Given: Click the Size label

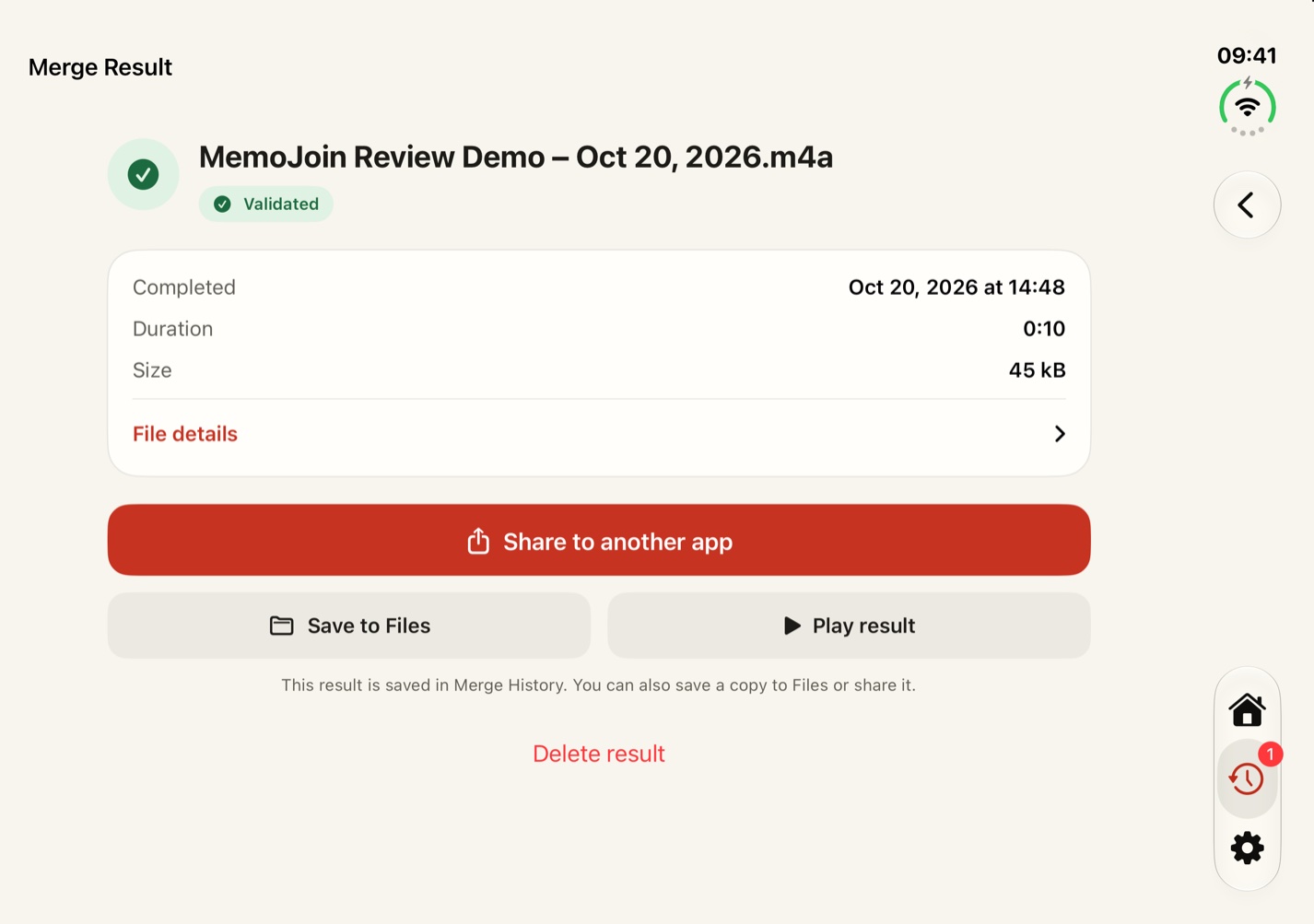Looking at the screenshot, I should coord(152,370).
